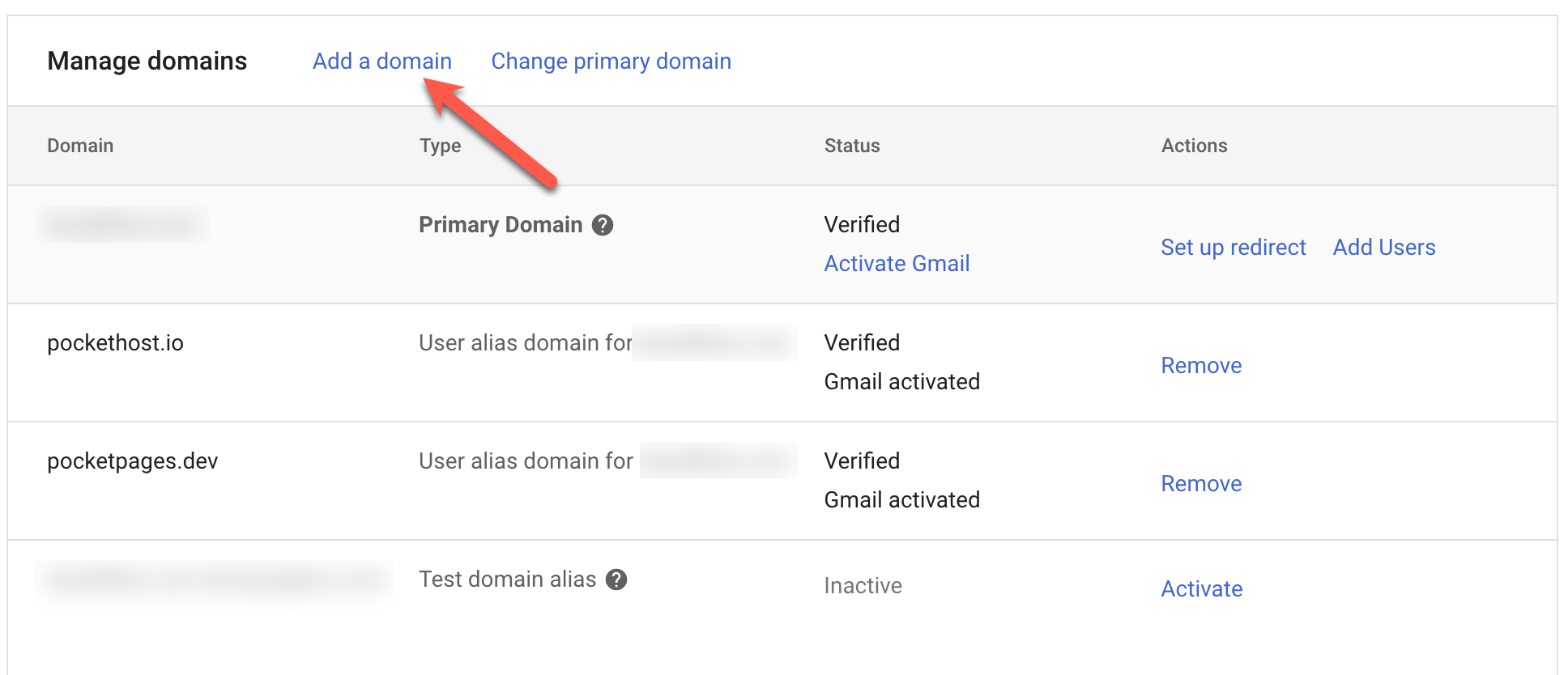Open Change primary domain
The image size is (1568, 675).
click(611, 62)
